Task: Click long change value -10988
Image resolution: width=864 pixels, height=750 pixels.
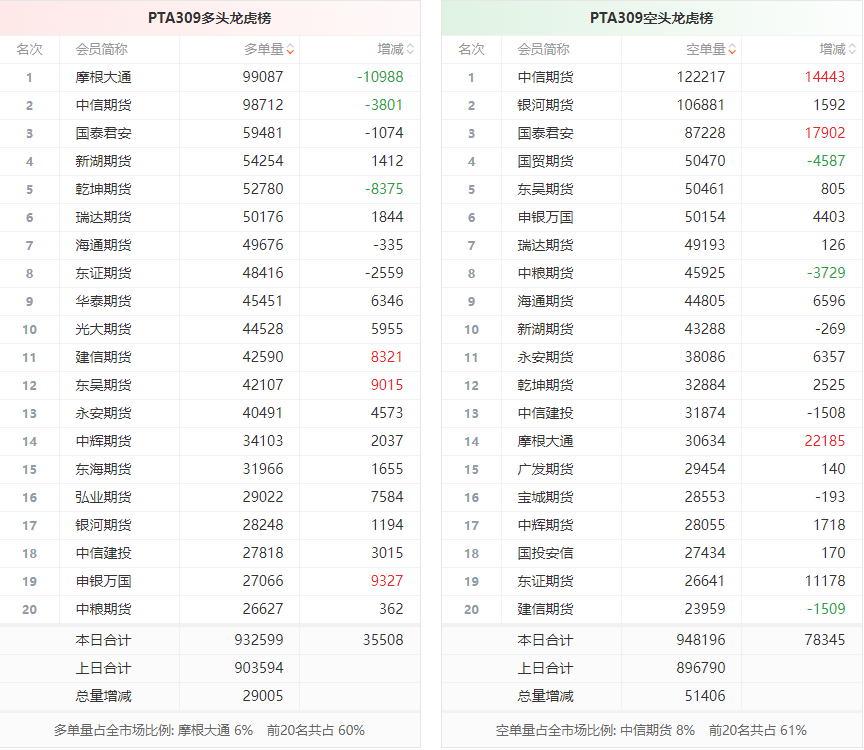Action: coord(380,77)
